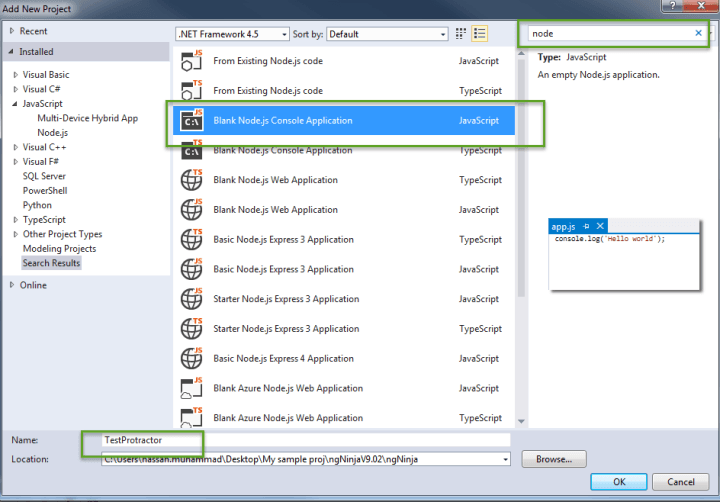720x502 pixels.
Task: Click the Browse... button
Action: [554, 459]
